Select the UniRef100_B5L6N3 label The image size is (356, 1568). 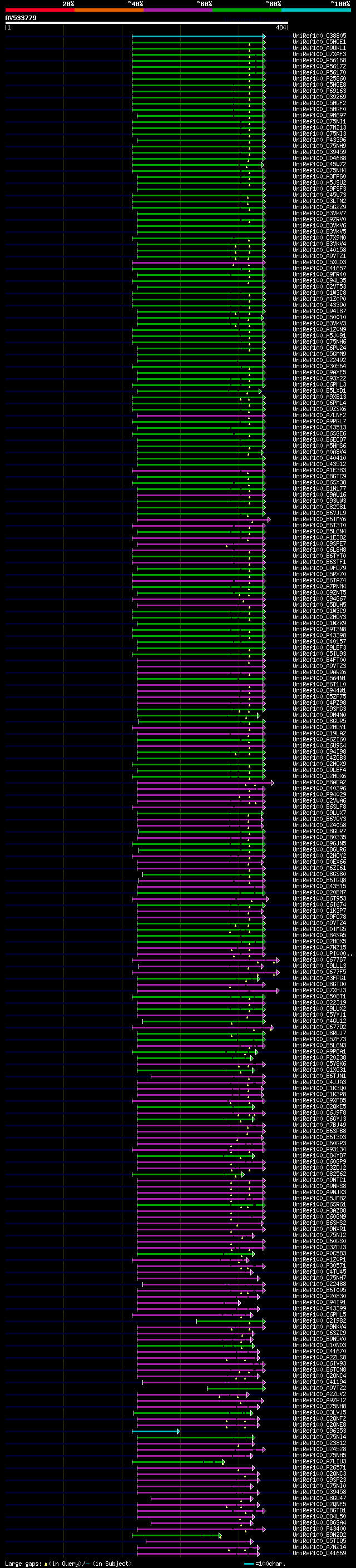[319, 1045]
